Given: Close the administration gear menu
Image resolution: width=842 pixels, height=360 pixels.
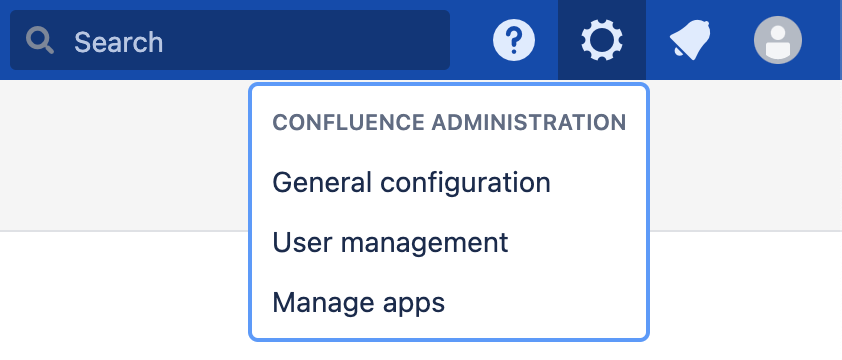Looking at the screenshot, I should click(602, 40).
